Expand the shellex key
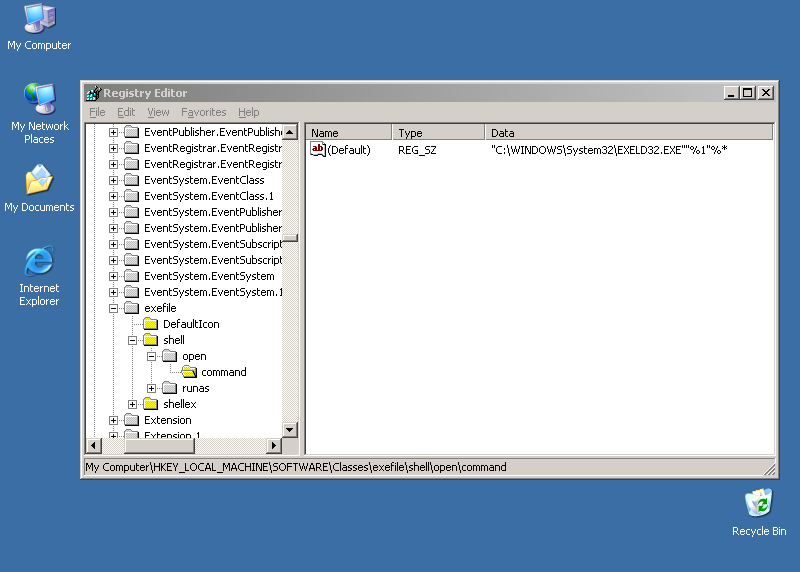 coord(132,404)
